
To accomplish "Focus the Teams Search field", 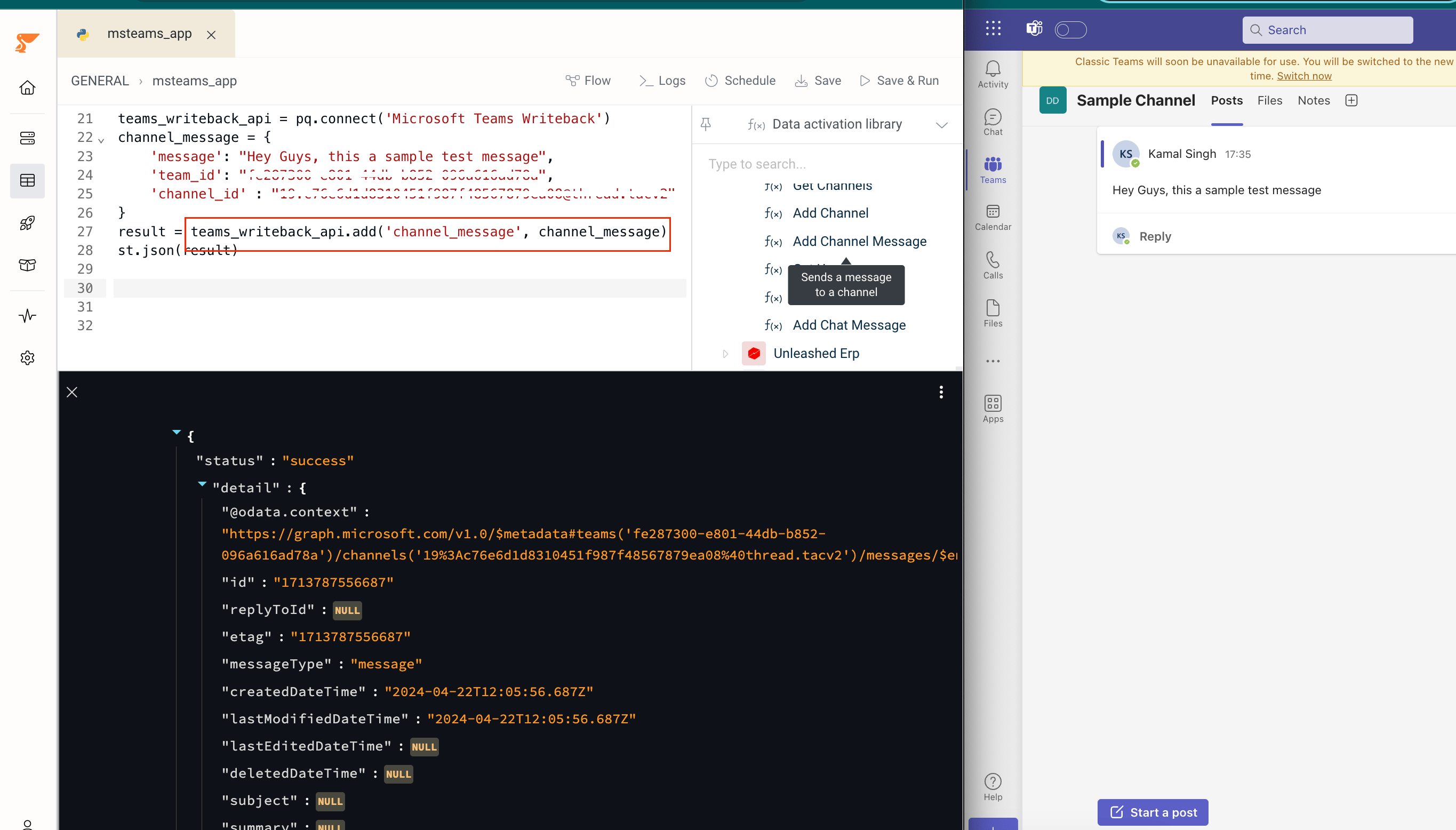I will [x=1327, y=30].
